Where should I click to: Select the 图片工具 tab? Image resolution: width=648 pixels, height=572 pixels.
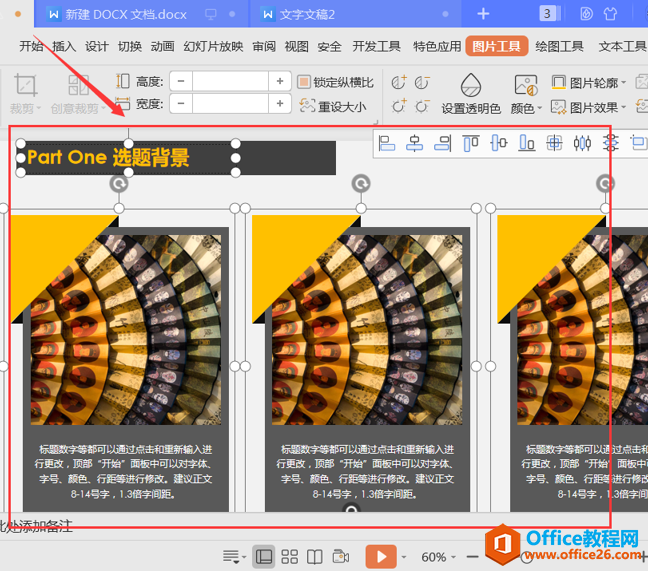tap(497, 46)
